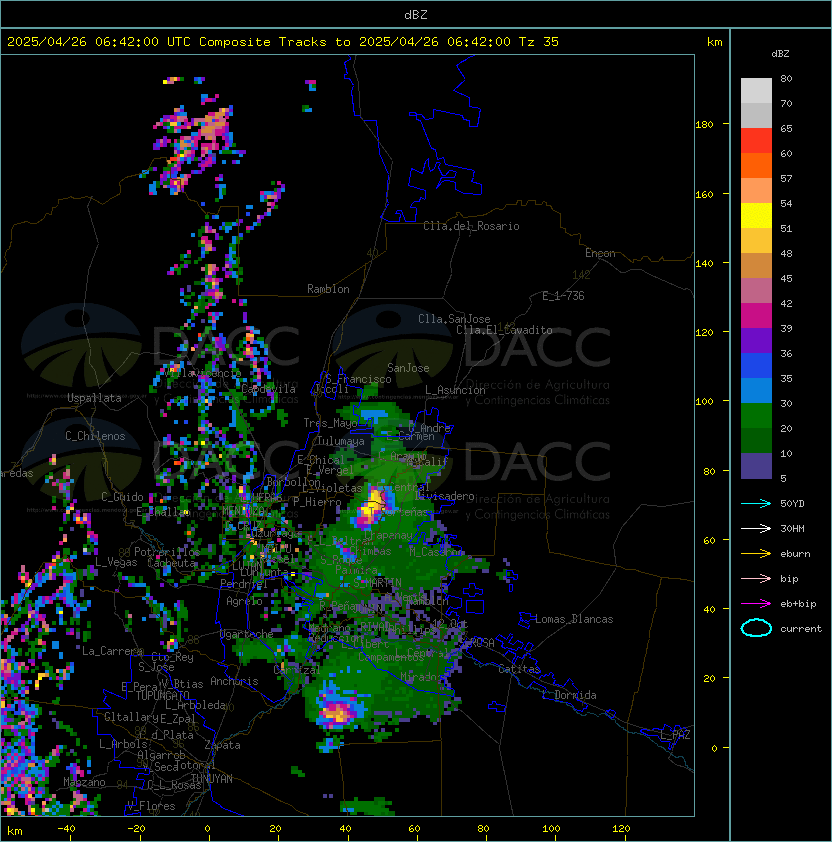
Task: Select the purple 36-39 dBZ swatch
Action: 756,340
